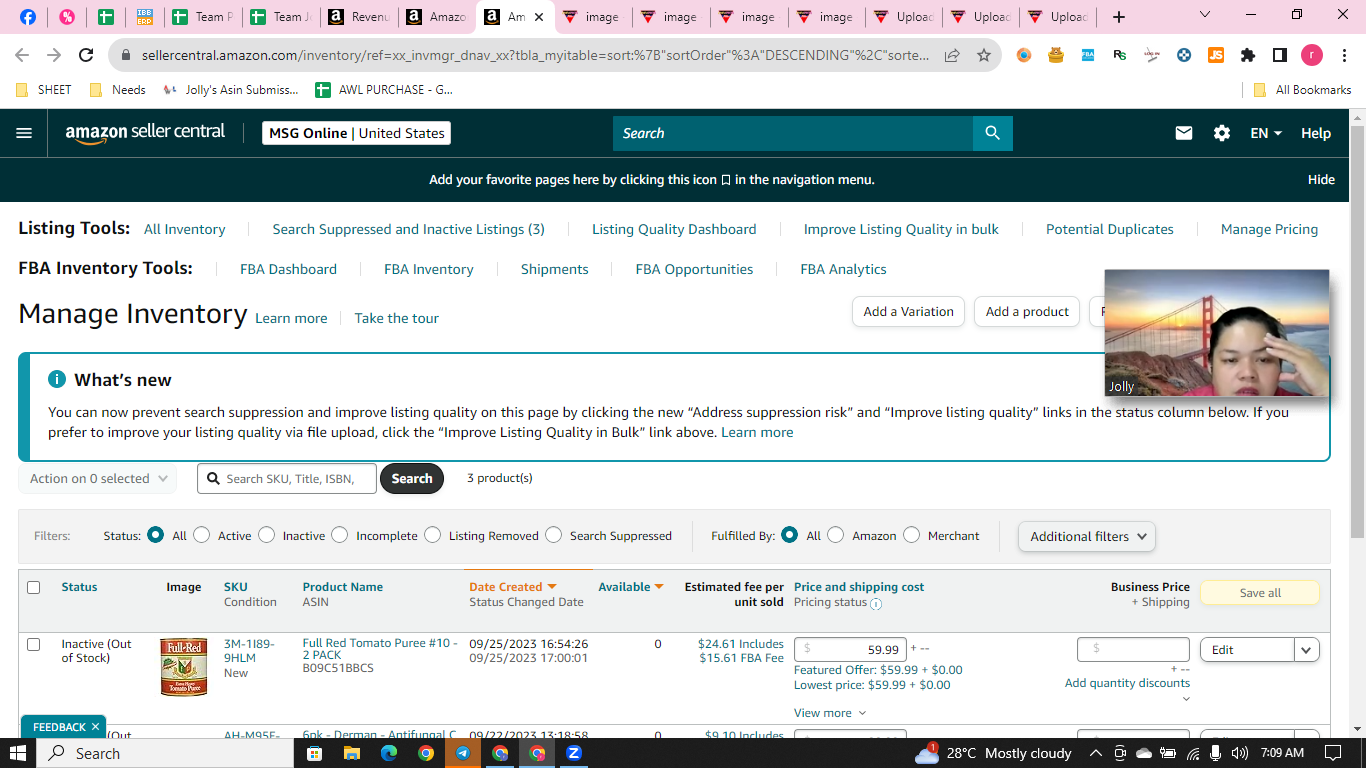Expand 'View more' pricing details
Image resolution: width=1366 pixels, height=768 pixels.
tap(830, 713)
